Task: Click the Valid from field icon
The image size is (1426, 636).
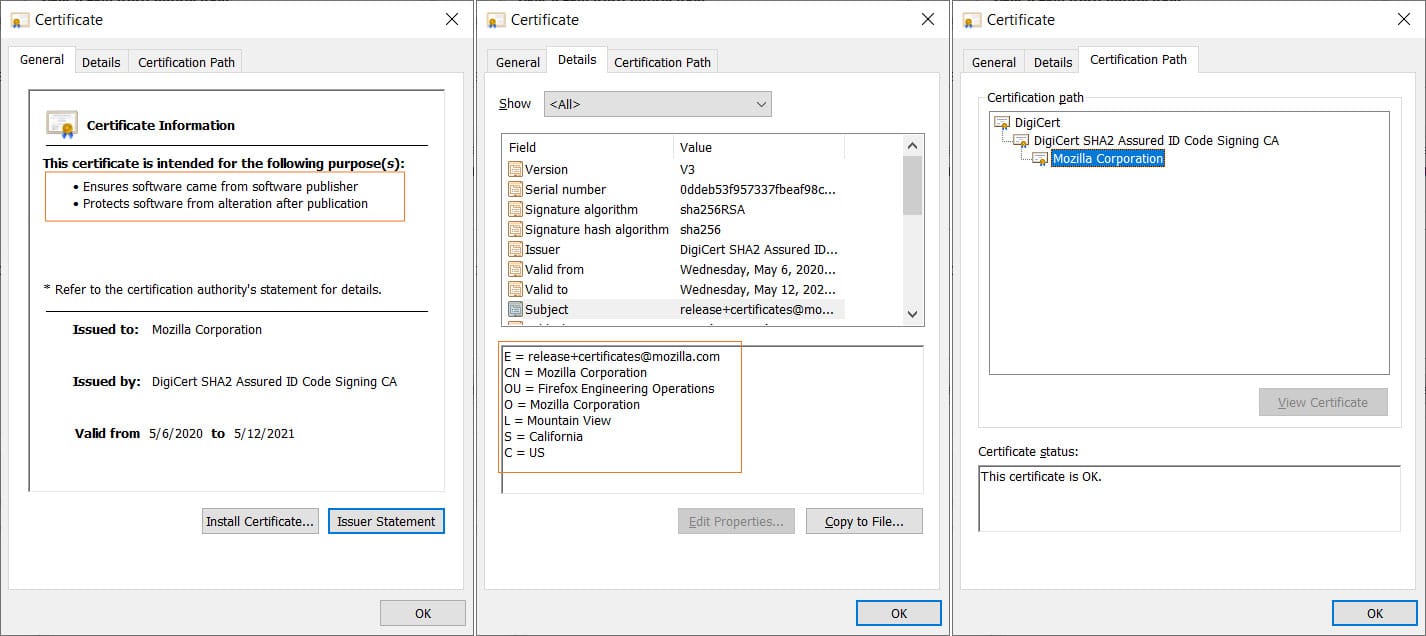Action: click(x=516, y=270)
